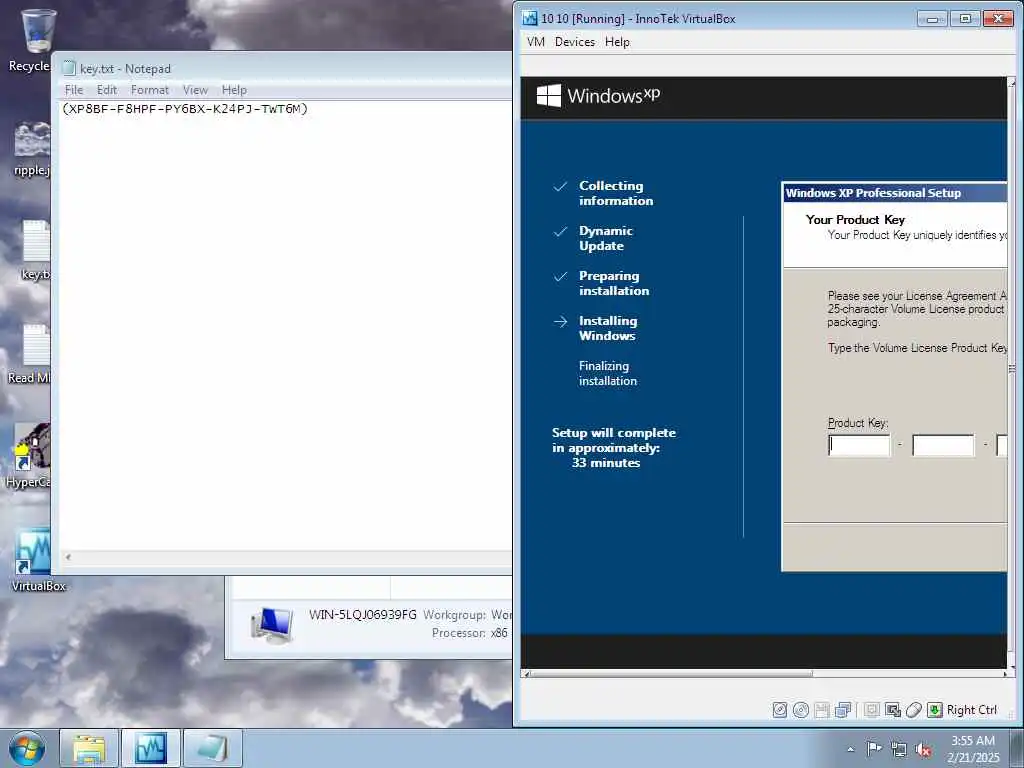
Task: Click "Processor: x86" text in System window
Action: [x=470, y=633]
